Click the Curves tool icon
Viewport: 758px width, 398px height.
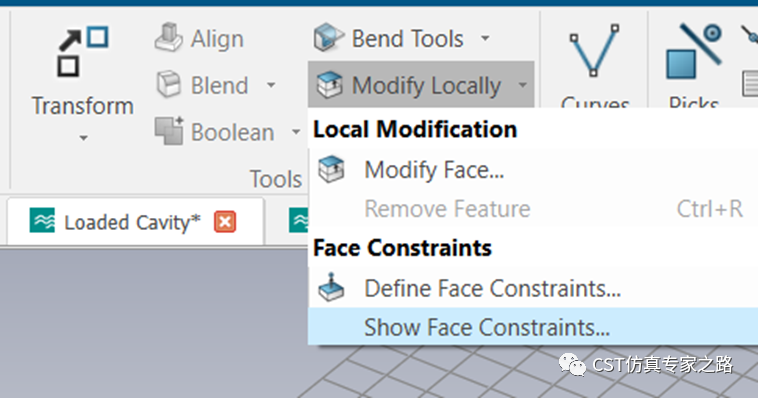(x=594, y=50)
